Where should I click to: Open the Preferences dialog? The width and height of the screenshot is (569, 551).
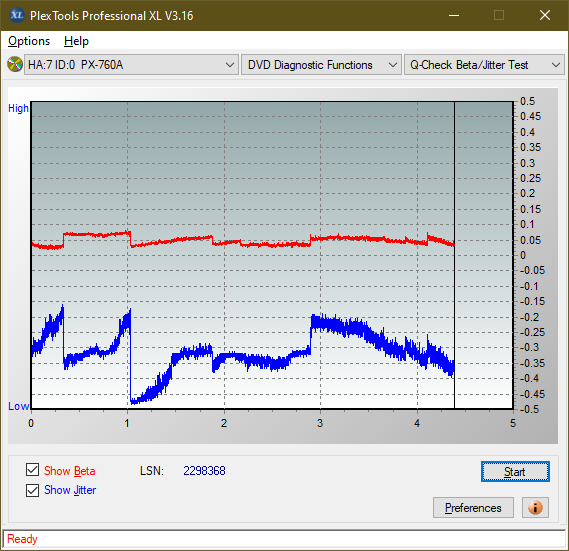pyautogui.click(x=473, y=507)
